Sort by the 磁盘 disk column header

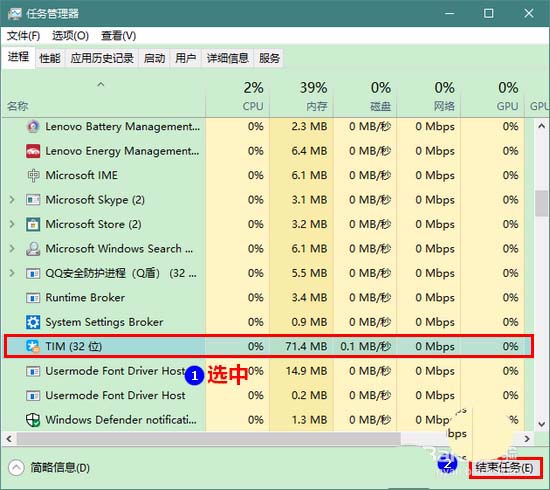click(x=365, y=95)
